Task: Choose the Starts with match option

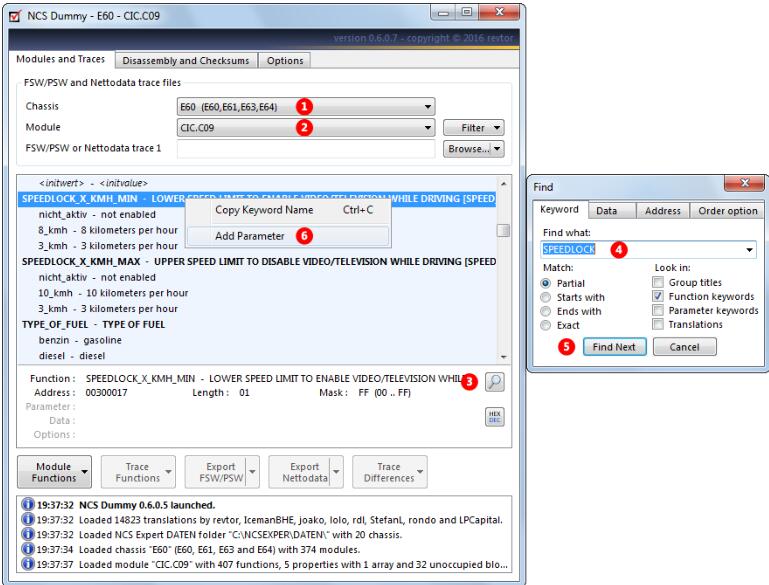Action: [547, 297]
